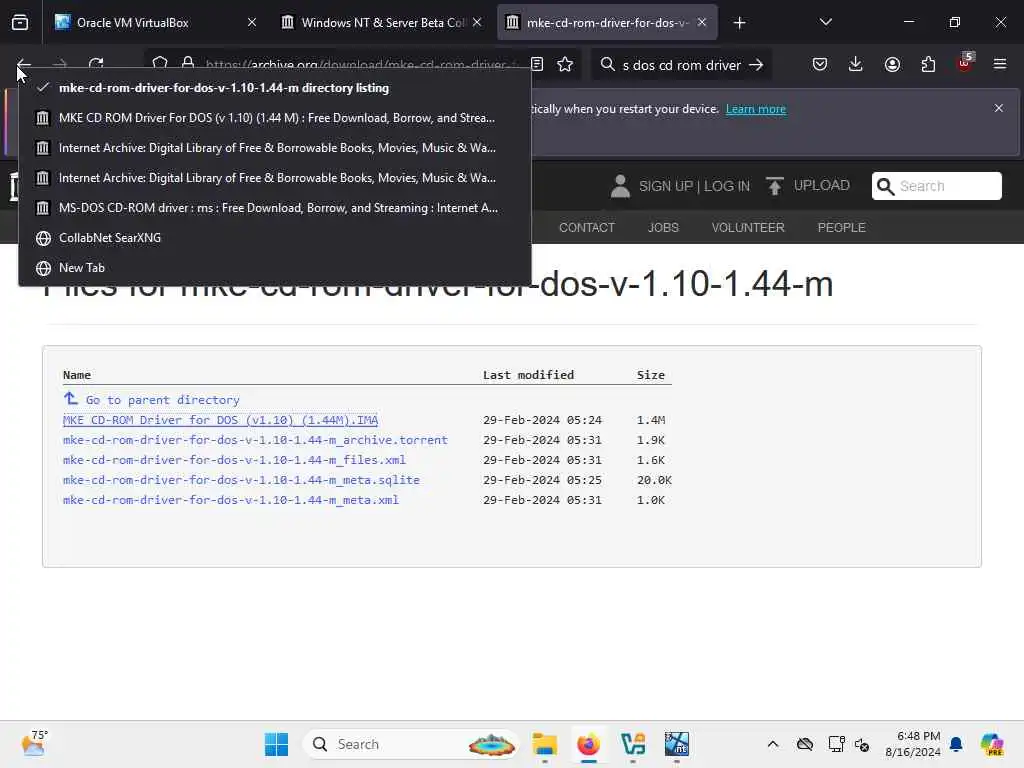Open reader view icon in the address bar
The height and width of the screenshot is (768, 1024).
pos(537,64)
